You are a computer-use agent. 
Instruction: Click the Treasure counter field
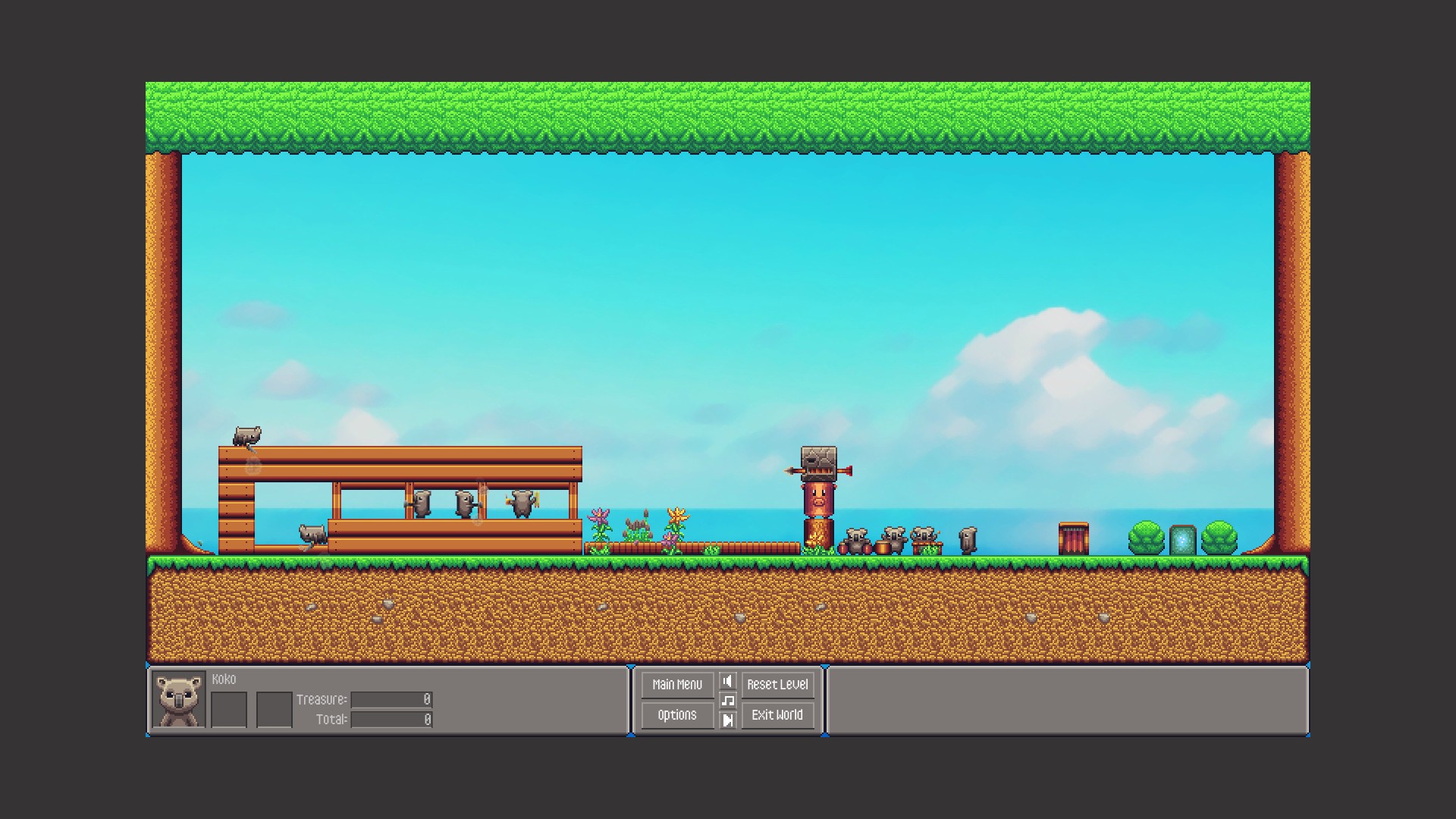pyautogui.click(x=391, y=699)
